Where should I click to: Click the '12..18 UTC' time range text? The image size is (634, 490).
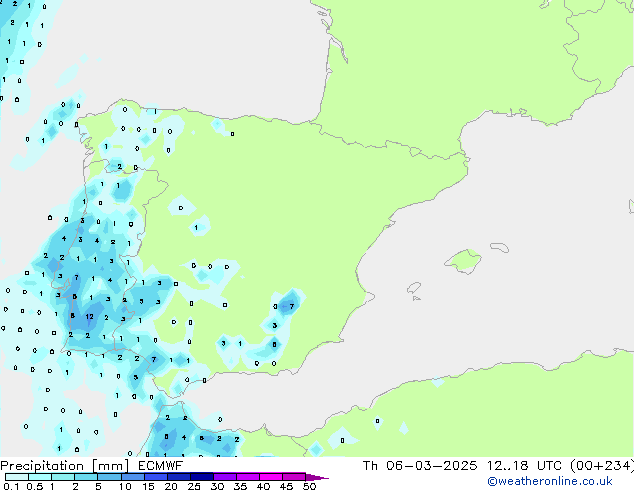(x=525, y=466)
